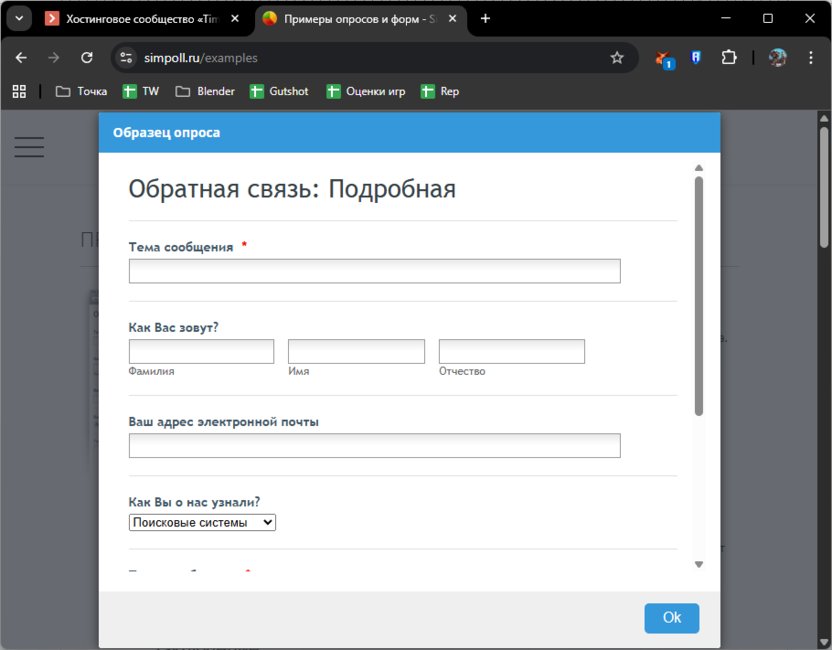
Task: Click the Тема сообщения input field
Action: [x=374, y=270]
